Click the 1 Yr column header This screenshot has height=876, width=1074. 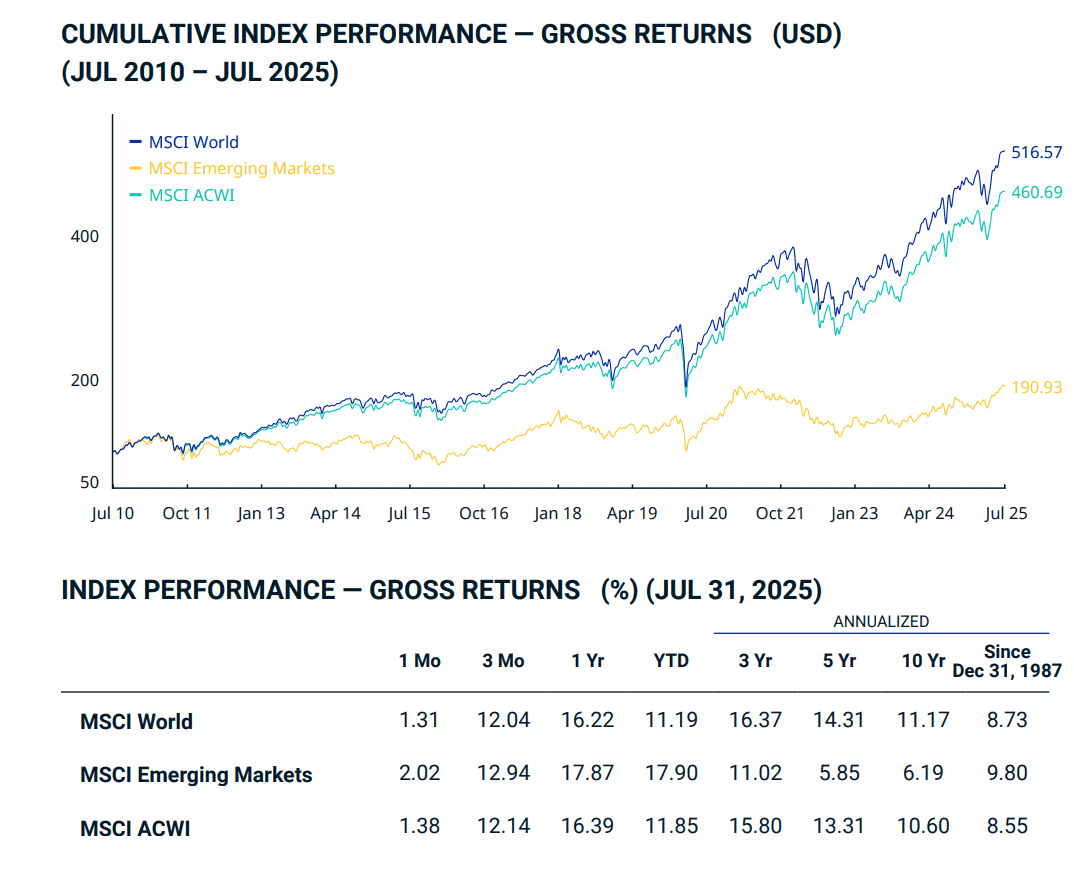coord(588,661)
